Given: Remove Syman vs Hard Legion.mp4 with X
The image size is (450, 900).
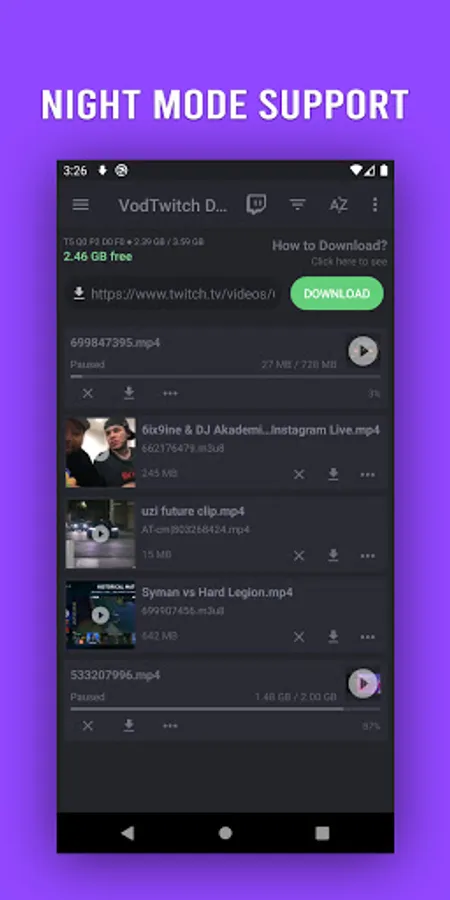Looking at the screenshot, I should 299,637.
